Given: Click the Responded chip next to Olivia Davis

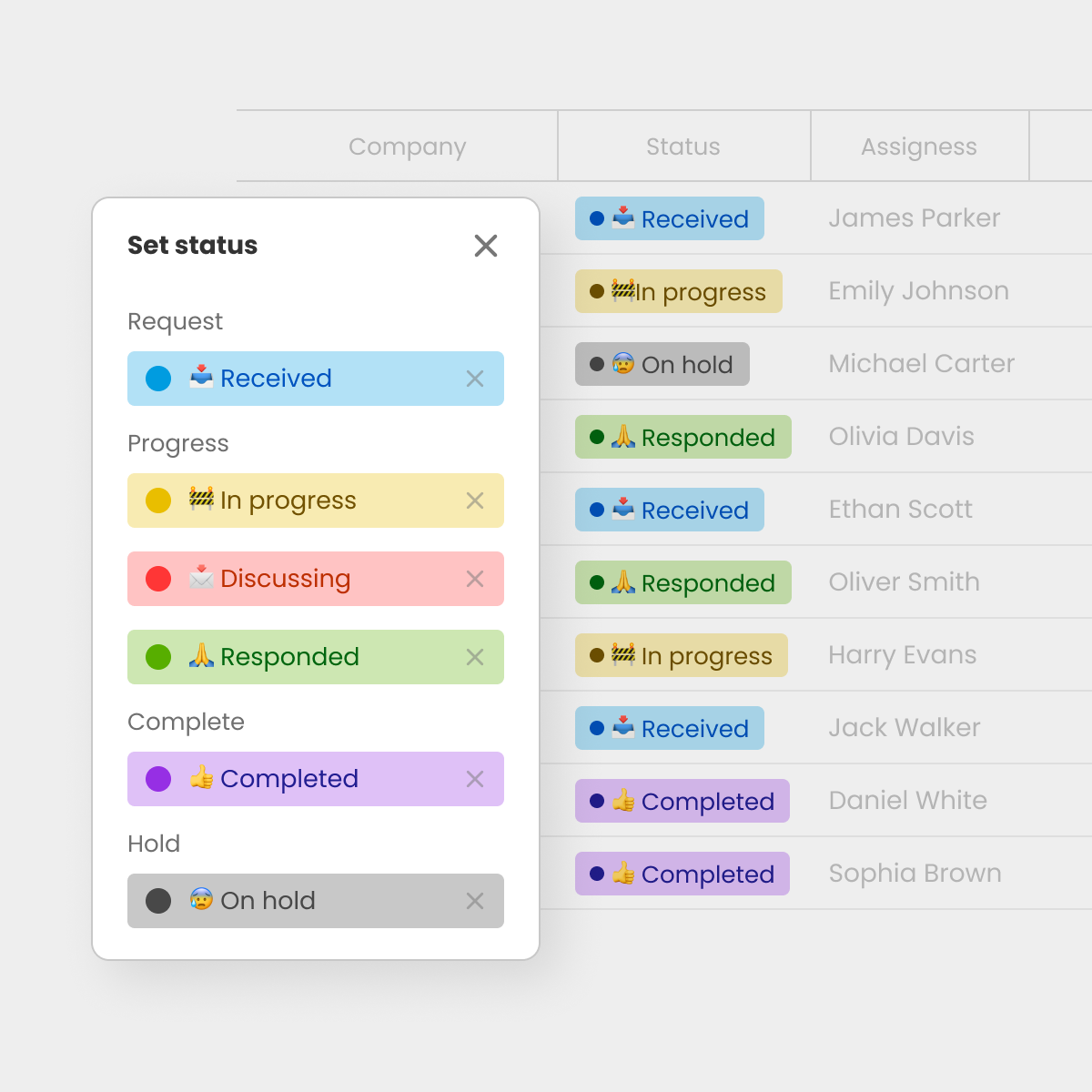Looking at the screenshot, I should click(x=682, y=437).
